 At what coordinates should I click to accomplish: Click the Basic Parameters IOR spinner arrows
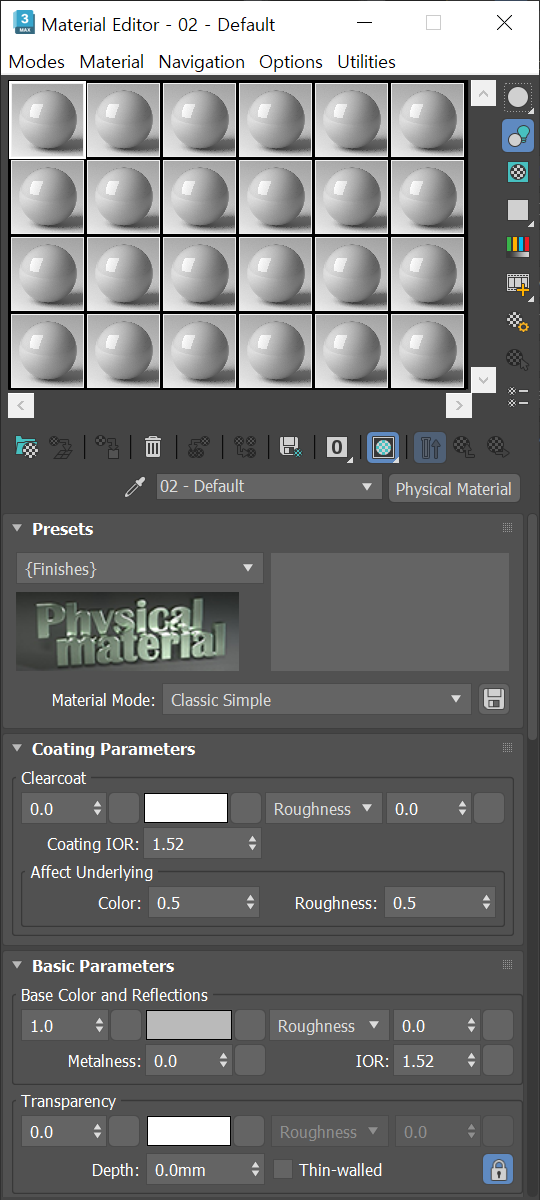point(470,1060)
